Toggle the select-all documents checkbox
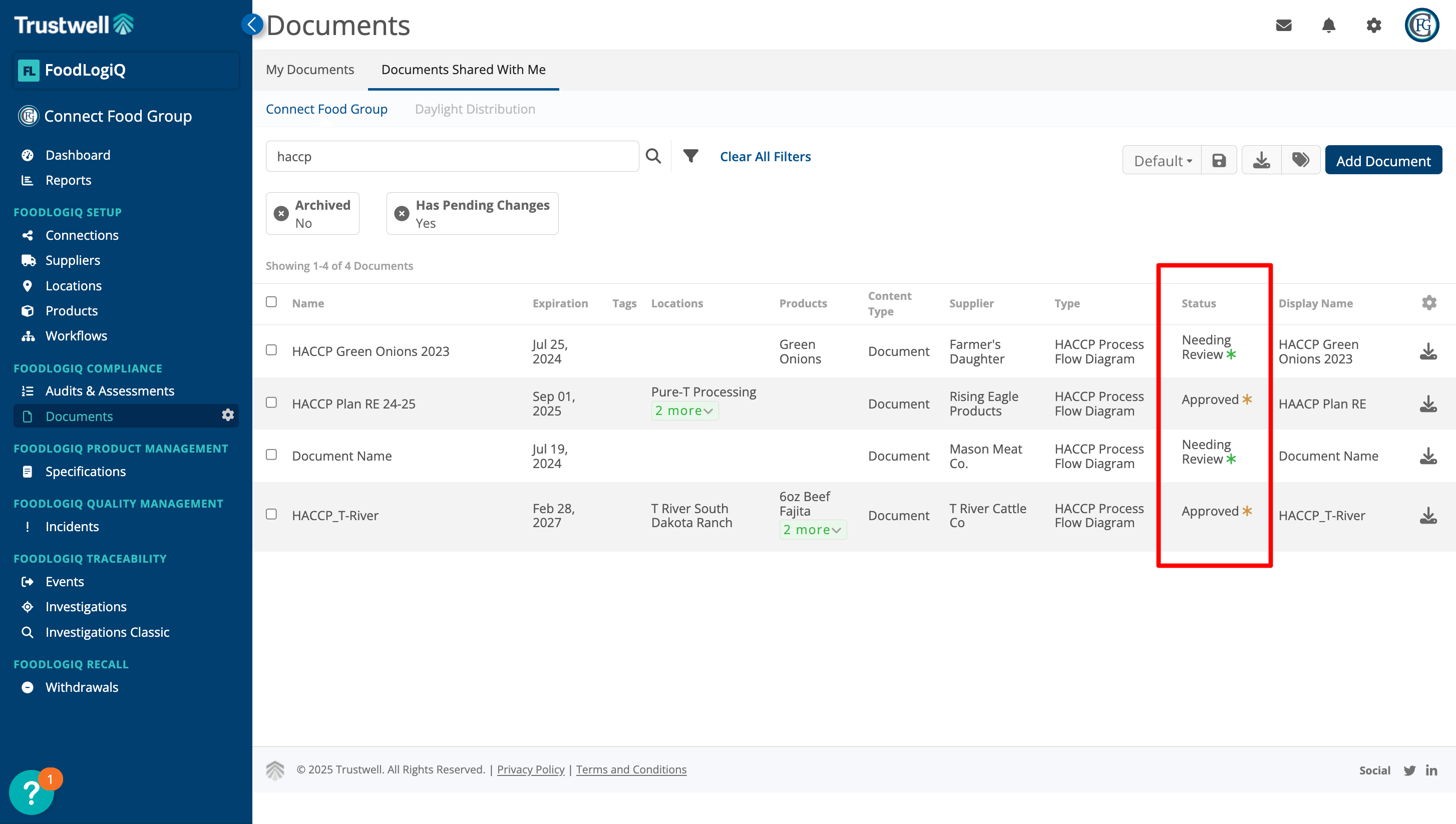The width and height of the screenshot is (1456, 824). pos(271,302)
